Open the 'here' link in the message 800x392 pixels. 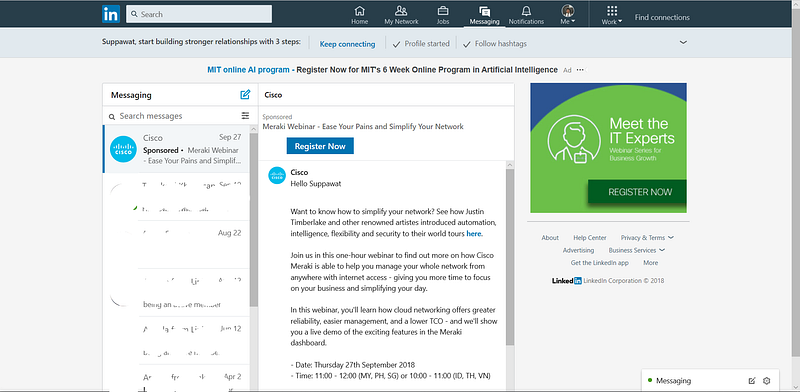pyautogui.click(x=473, y=234)
